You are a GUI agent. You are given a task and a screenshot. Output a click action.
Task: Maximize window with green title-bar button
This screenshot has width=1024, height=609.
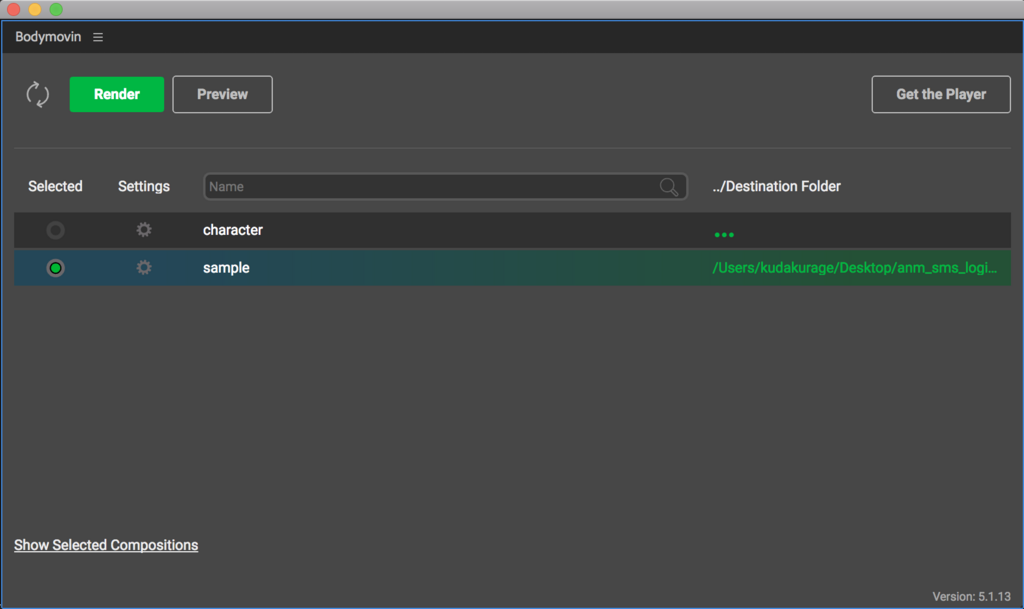click(56, 9)
